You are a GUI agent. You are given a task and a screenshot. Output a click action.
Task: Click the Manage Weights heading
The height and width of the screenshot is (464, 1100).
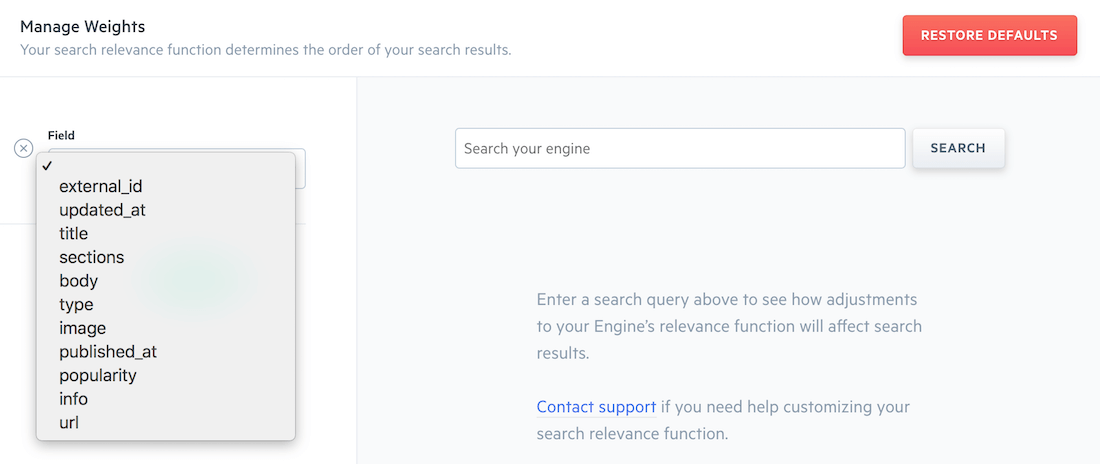(x=83, y=27)
